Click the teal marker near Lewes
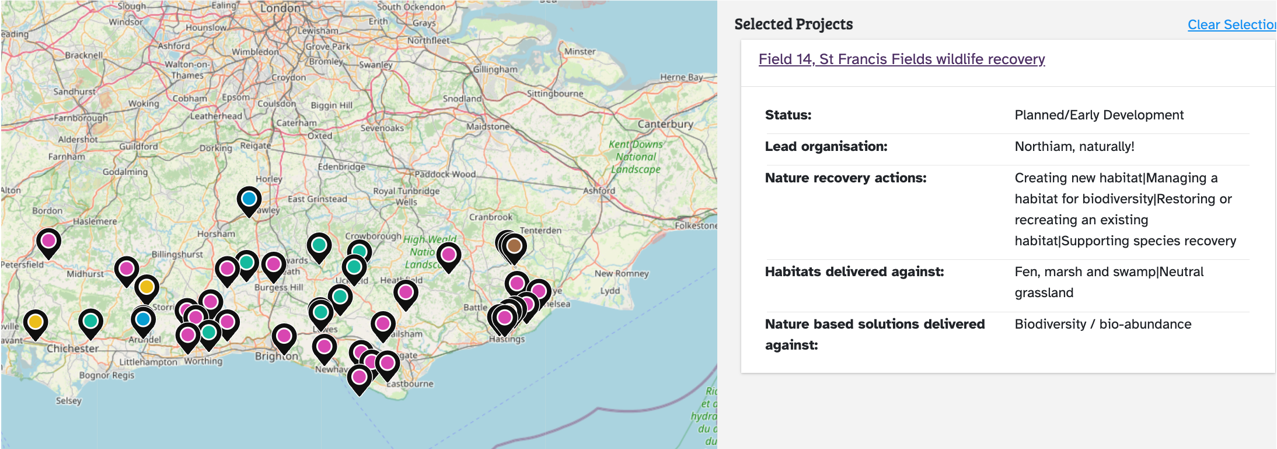1277x449 pixels. click(321, 312)
